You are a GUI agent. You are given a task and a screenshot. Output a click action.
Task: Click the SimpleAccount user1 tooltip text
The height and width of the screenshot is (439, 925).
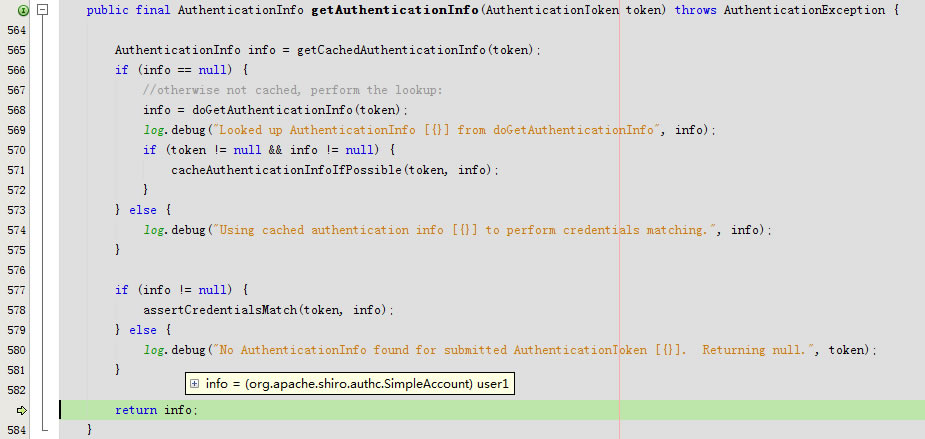click(x=357, y=384)
